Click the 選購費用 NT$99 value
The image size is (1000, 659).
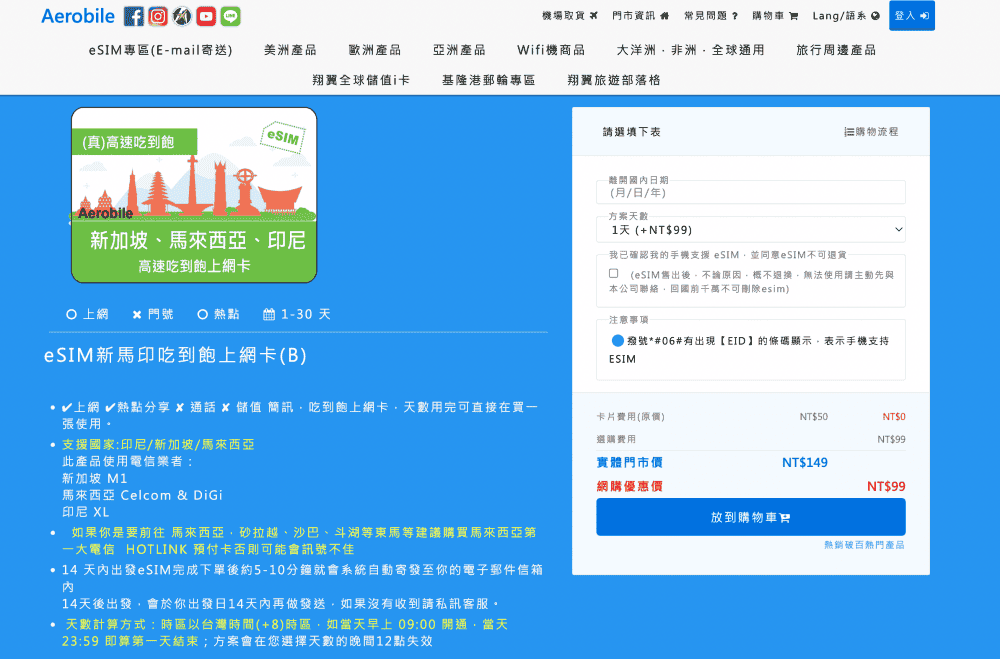point(891,439)
